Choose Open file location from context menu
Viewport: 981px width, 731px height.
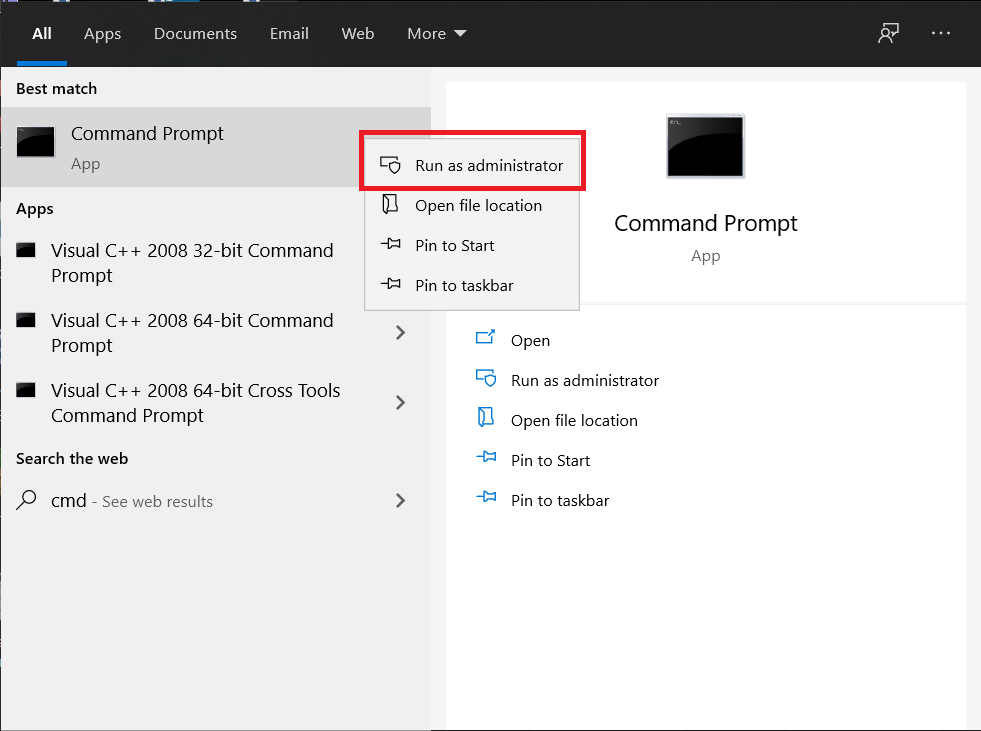pyautogui.click(x=478, y=205)
